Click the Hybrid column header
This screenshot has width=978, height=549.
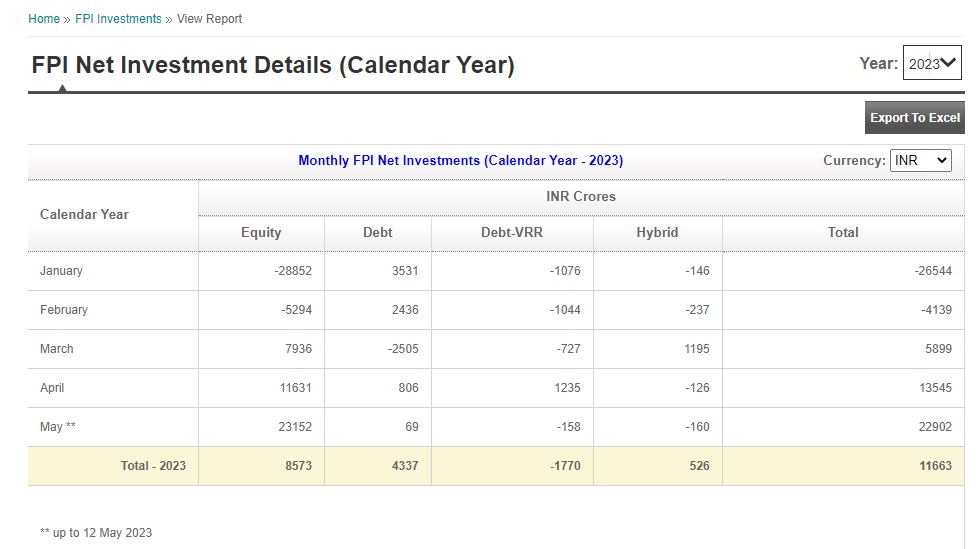pos(657,232)
